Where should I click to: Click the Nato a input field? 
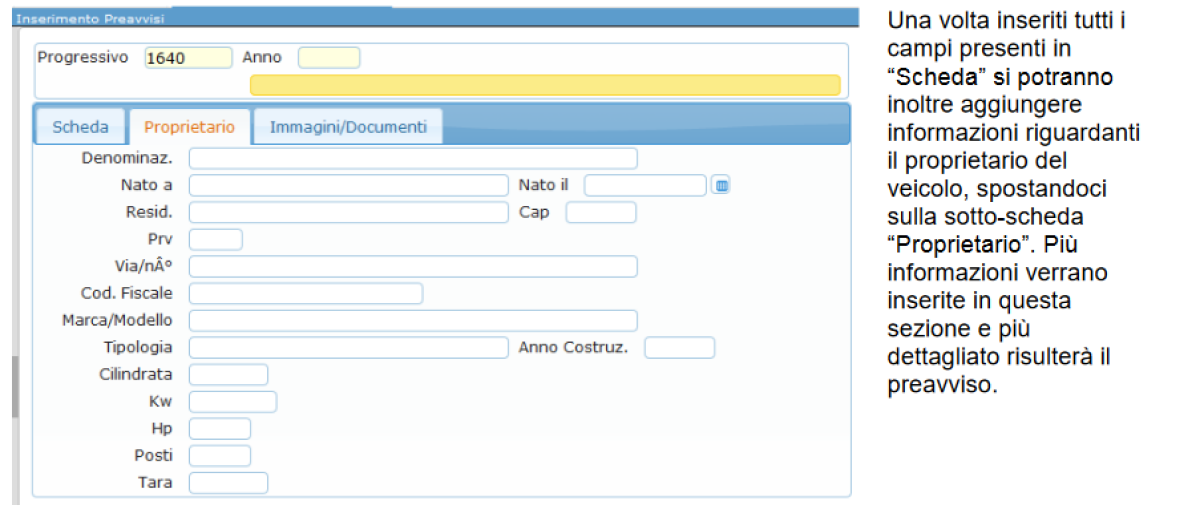coord(348,185)
